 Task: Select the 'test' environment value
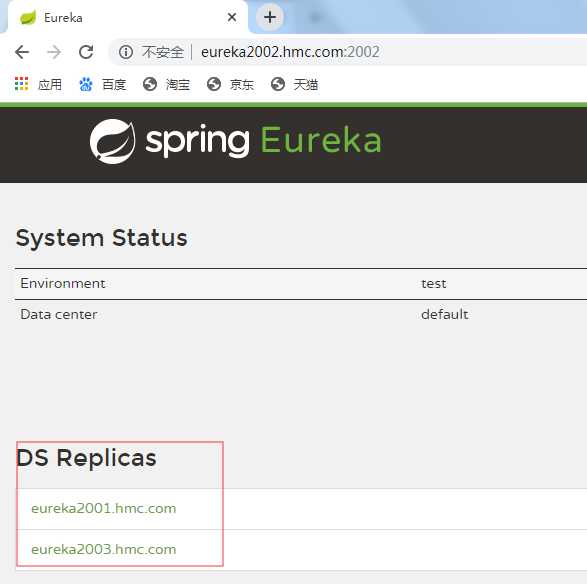[x=434, y=283]
